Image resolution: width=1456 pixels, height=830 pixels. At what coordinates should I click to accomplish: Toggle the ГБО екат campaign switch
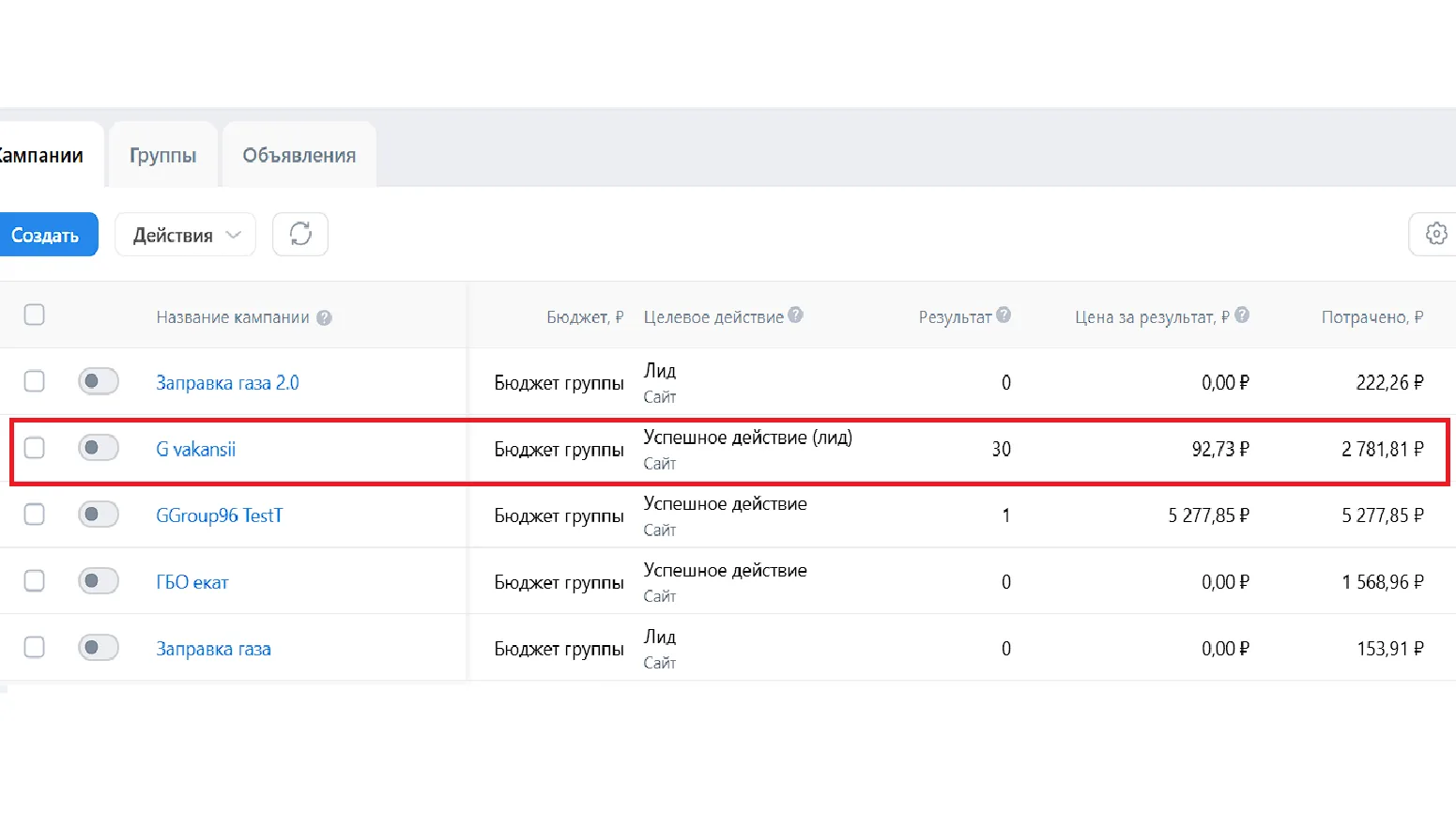pyautogui.click(x=99, y=581)
